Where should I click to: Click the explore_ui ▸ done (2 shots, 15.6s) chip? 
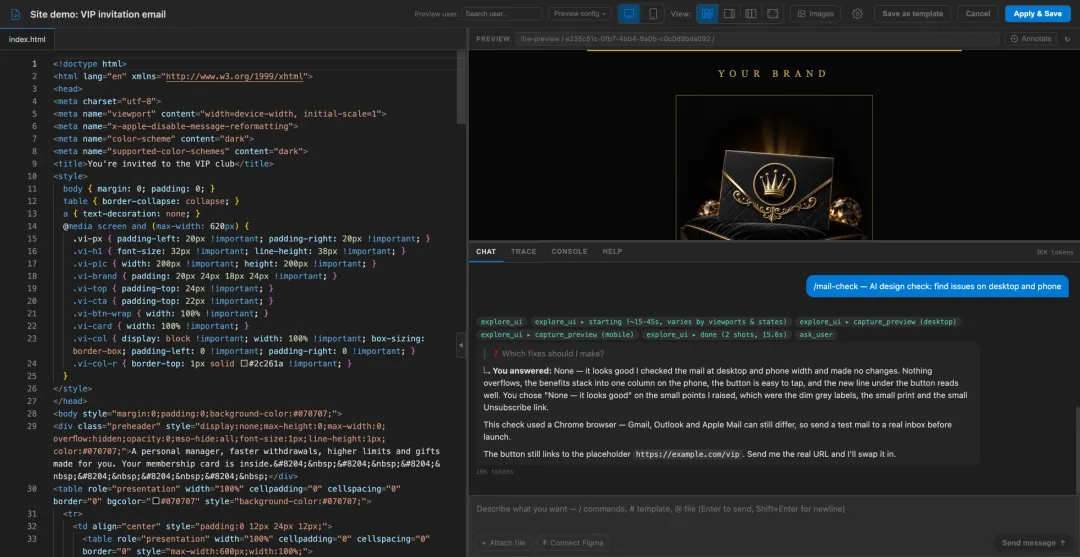pos(716,335)
